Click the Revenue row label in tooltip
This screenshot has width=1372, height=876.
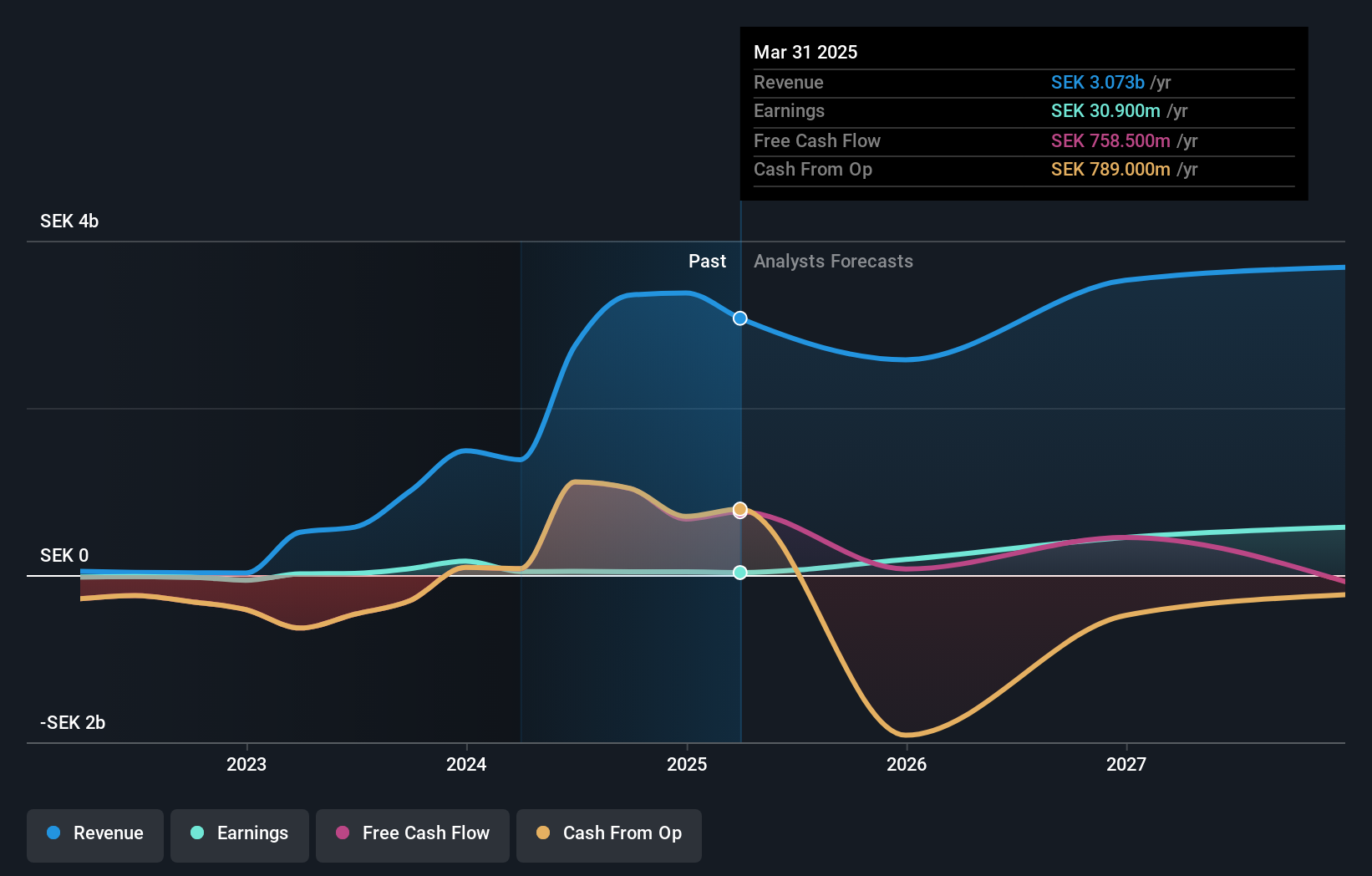click(x=789, y=83)
